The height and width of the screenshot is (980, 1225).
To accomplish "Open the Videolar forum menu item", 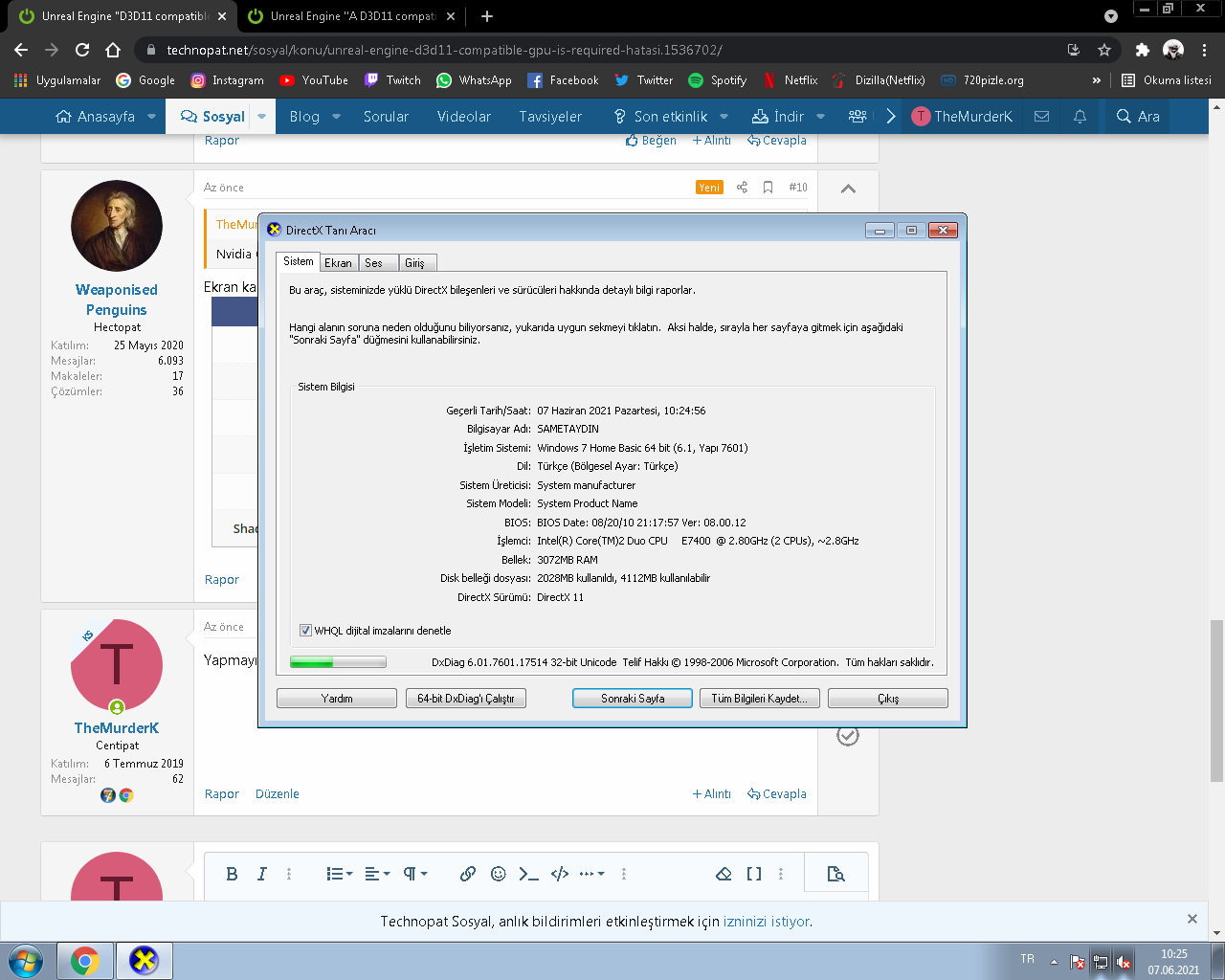I will [464, 117].
